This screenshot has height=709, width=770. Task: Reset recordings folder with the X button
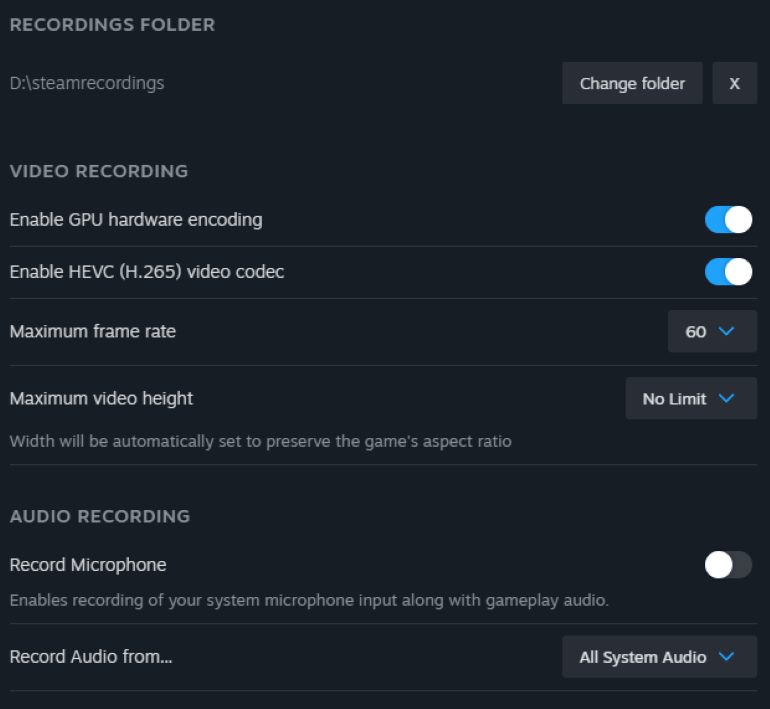[x=734, y=83]
